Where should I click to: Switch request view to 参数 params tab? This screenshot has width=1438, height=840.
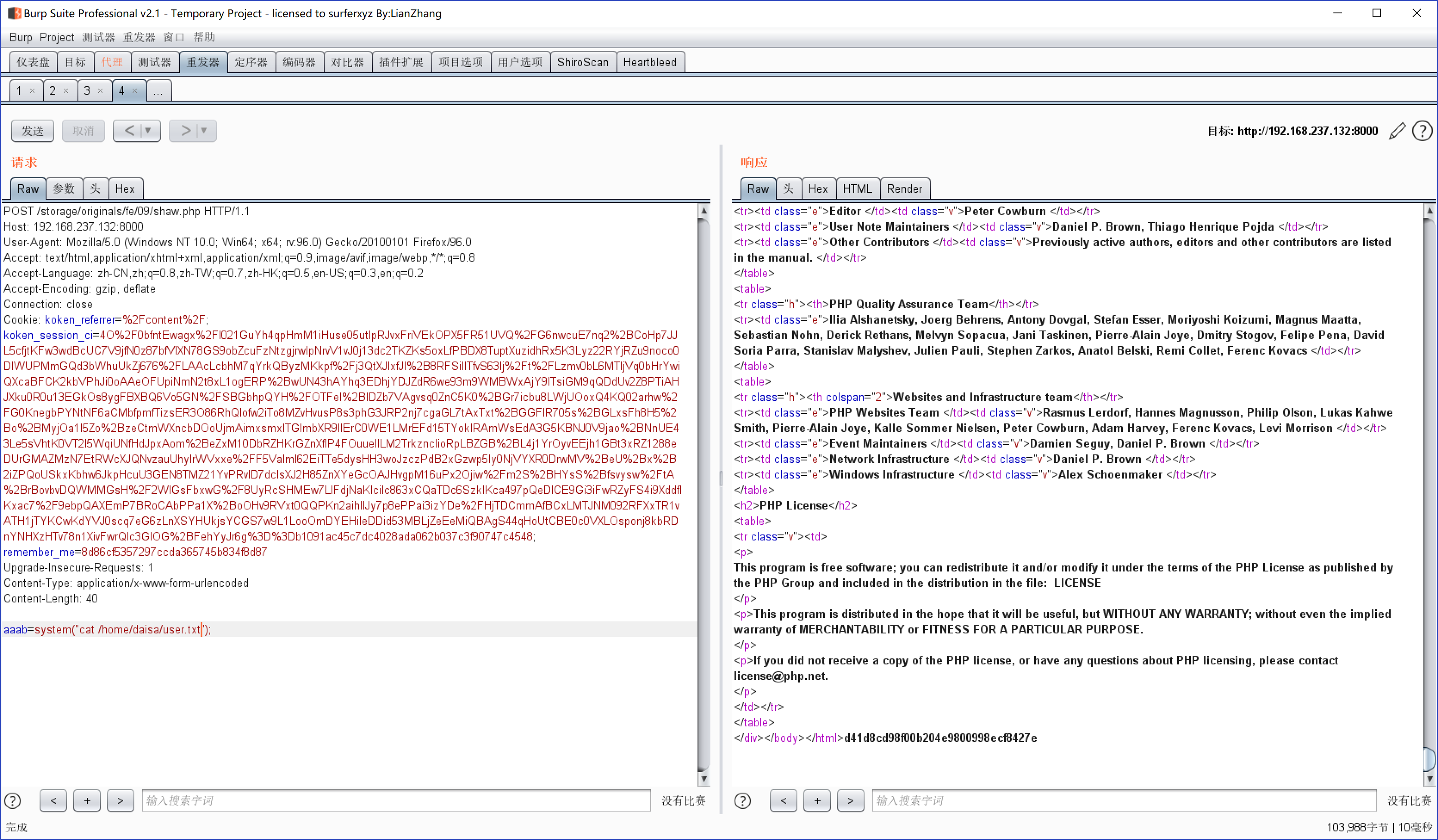64,189
